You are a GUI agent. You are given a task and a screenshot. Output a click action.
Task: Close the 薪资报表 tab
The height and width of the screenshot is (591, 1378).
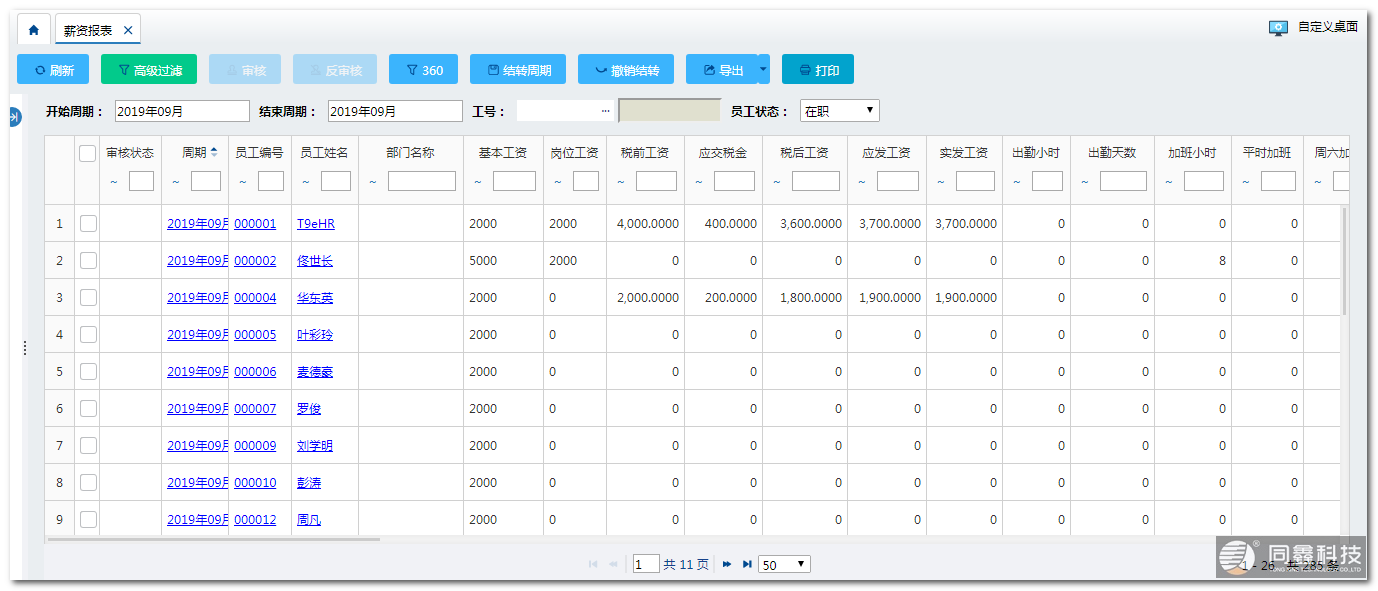tap(128, 30)
